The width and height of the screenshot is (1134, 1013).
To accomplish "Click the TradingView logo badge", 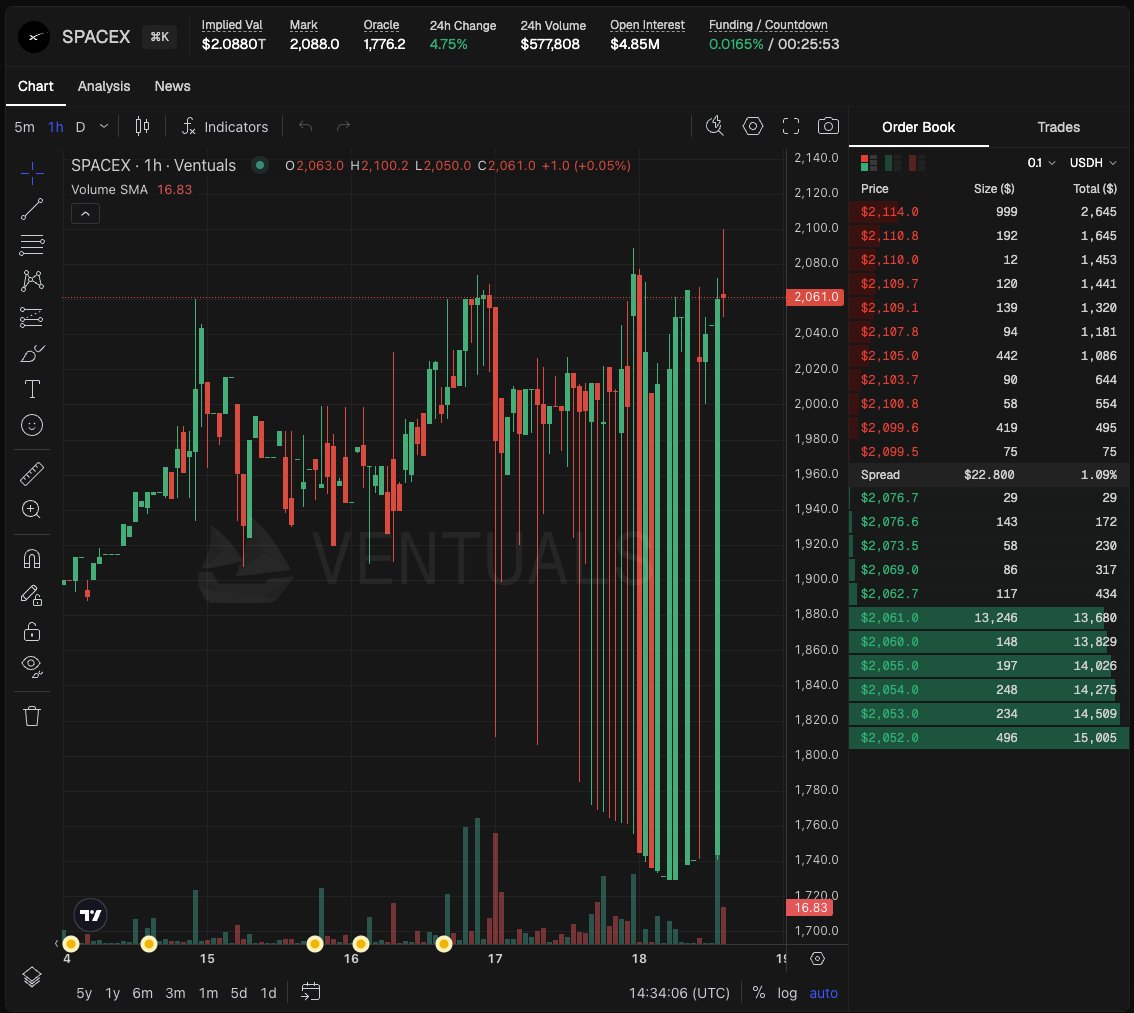I will click(90, 915).
